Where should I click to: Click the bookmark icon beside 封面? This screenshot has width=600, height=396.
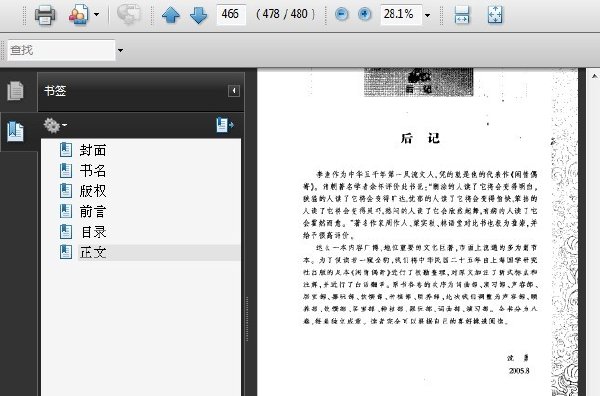(x=66, y=150)
